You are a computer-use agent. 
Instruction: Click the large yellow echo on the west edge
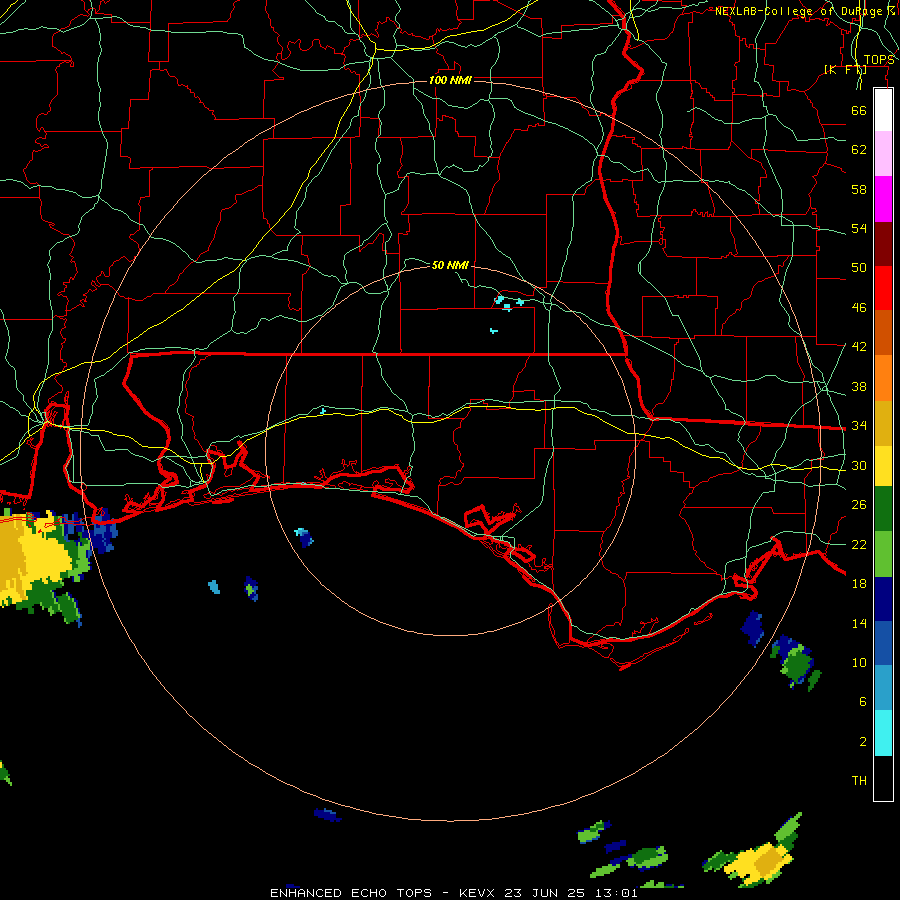tap(37, 560)
